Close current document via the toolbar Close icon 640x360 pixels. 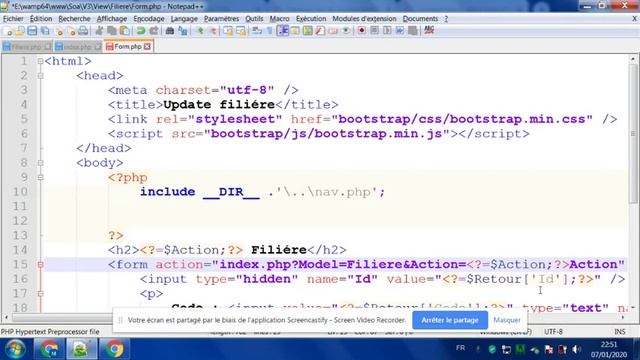(59, 31)
